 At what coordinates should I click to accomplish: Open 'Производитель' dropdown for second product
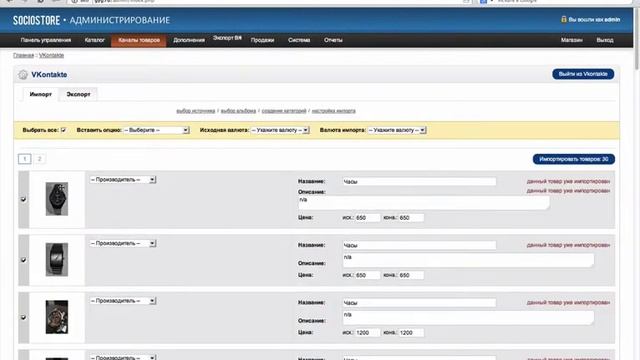tap(122, 243)
